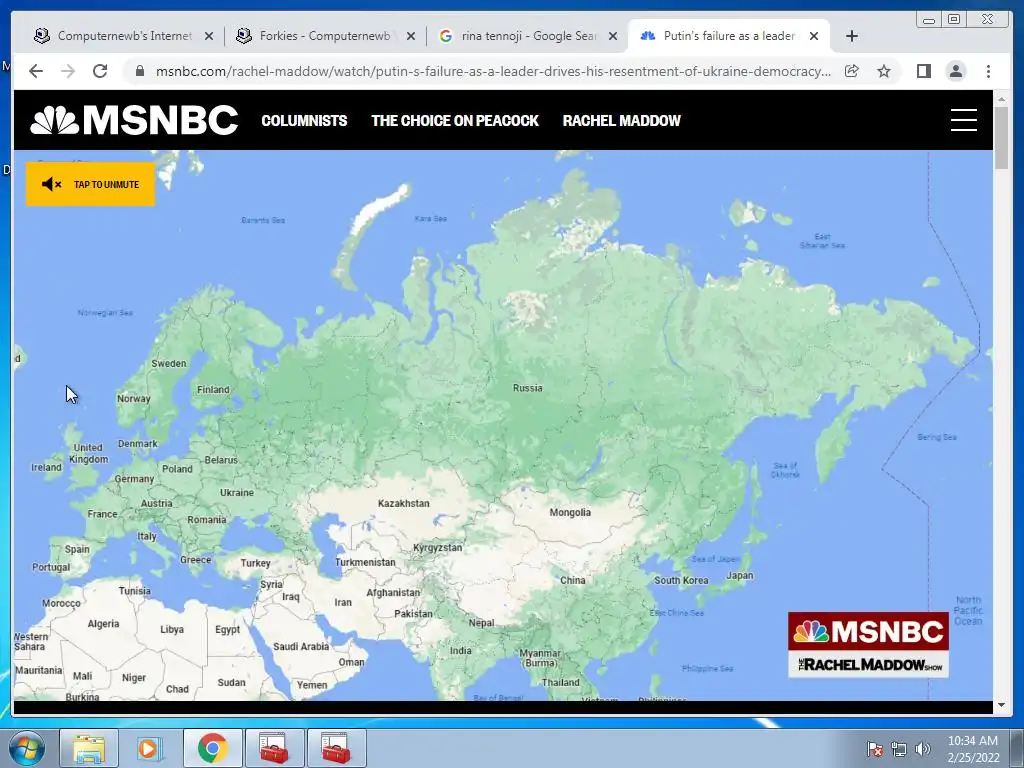The width and height of the screenshot is (1024, 768).
Task: Open THE CHOICE ON PEACOCK link
Action: click(x=455, y=121)
